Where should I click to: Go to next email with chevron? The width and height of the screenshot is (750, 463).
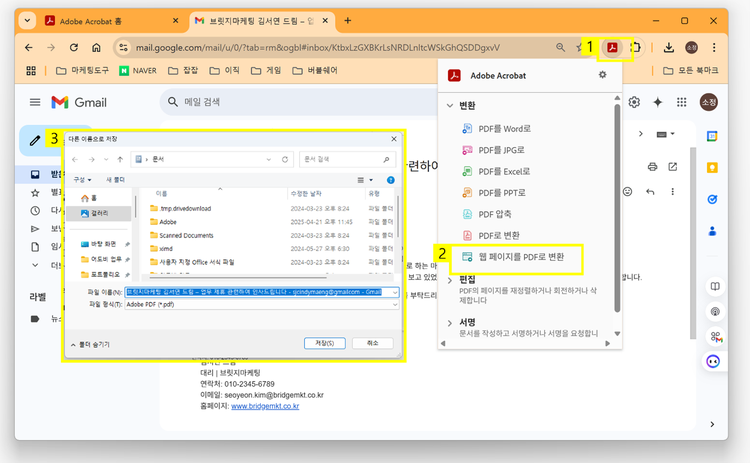640,134
